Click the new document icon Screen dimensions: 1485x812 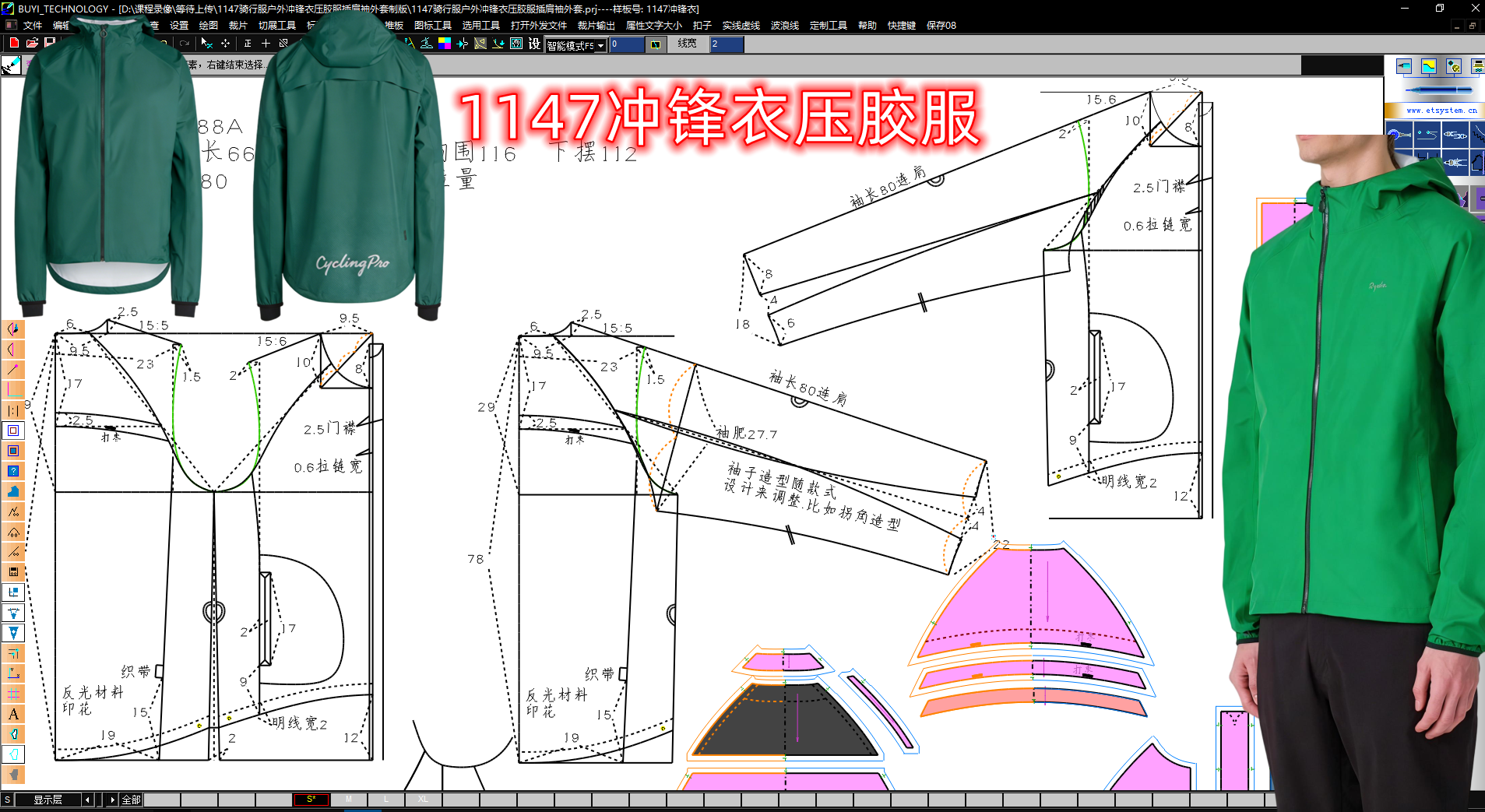point(12,44)
